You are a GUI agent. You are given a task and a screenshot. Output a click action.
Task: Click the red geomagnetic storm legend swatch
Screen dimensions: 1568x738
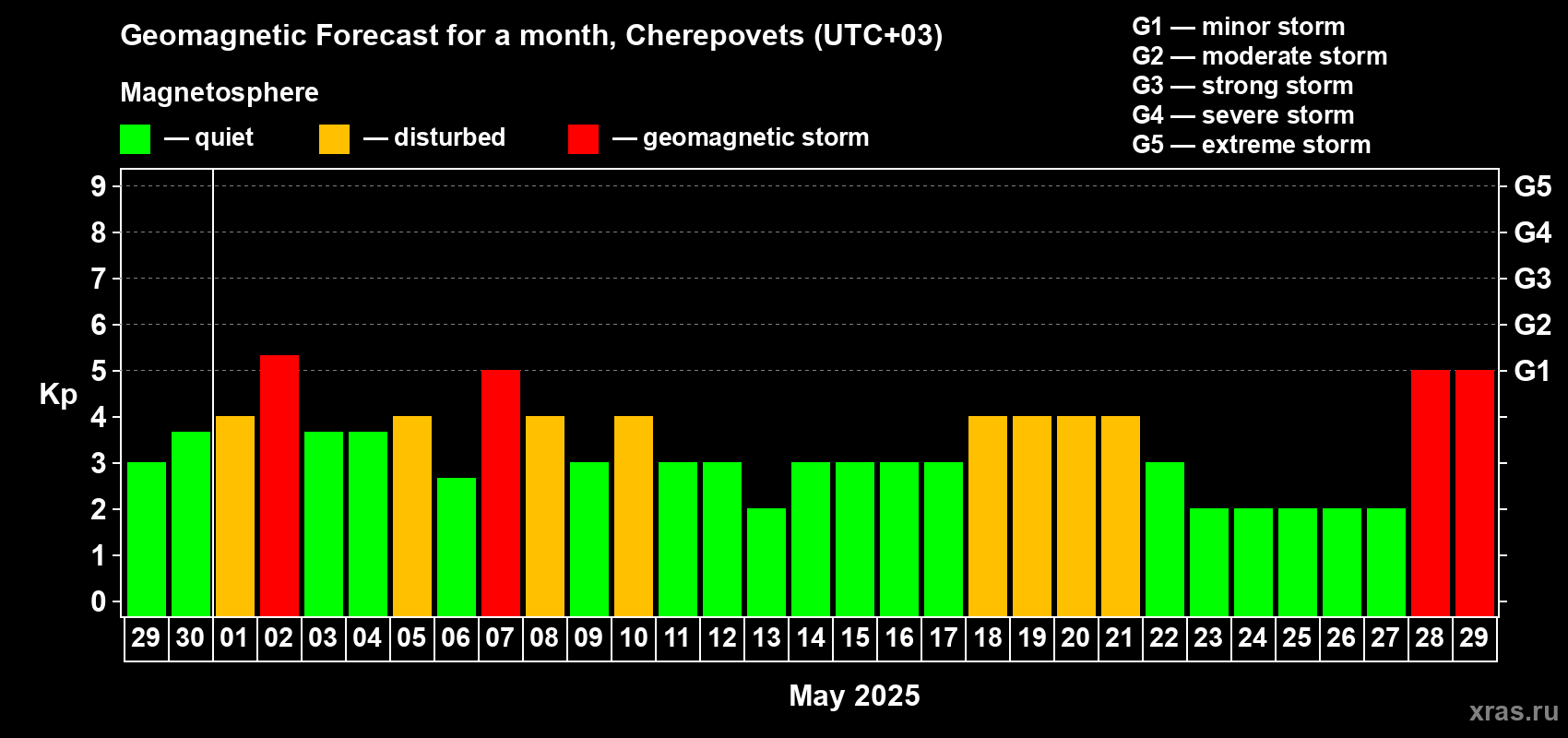click(583, 139)
